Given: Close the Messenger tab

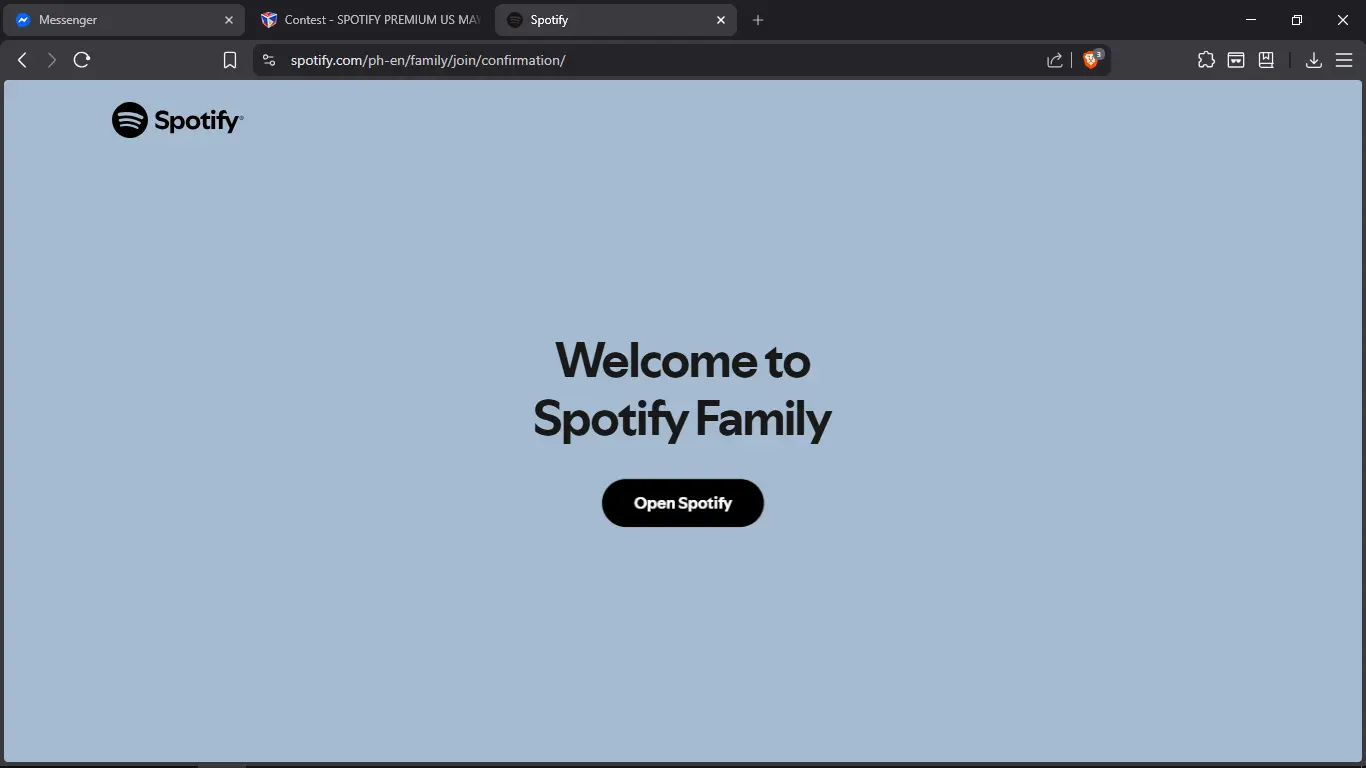Looking at the screenshot, I should (229, 20).
